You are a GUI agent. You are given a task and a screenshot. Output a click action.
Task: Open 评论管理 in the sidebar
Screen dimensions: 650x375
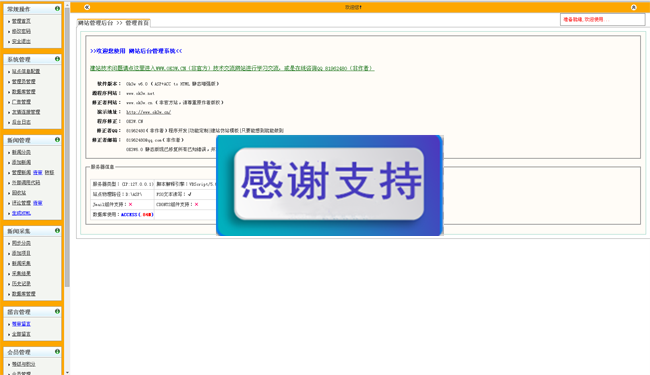[x=21, y=203]
